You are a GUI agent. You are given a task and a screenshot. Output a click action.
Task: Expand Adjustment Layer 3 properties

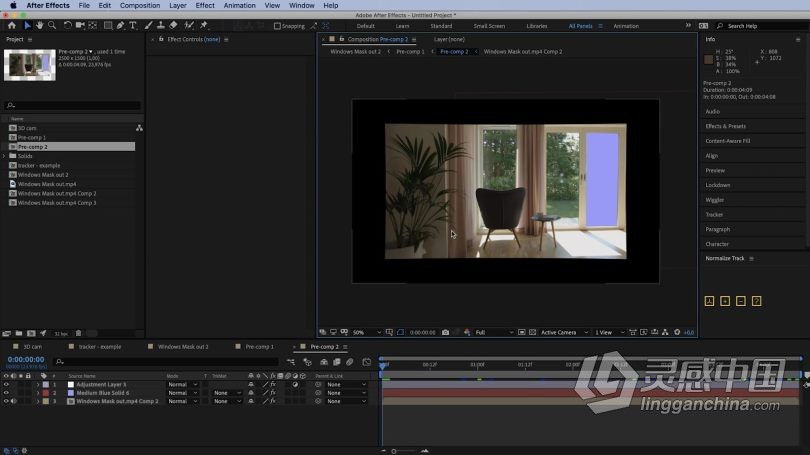click(x=38, y=384)
